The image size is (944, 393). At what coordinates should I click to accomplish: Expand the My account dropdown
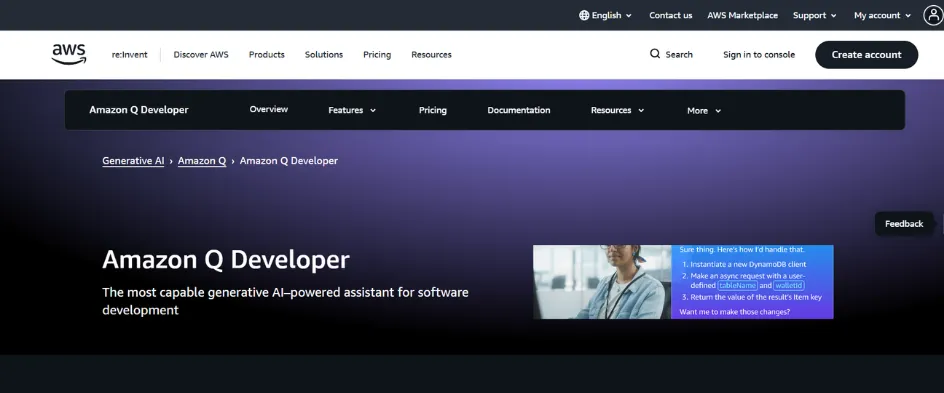pos(883,16)
